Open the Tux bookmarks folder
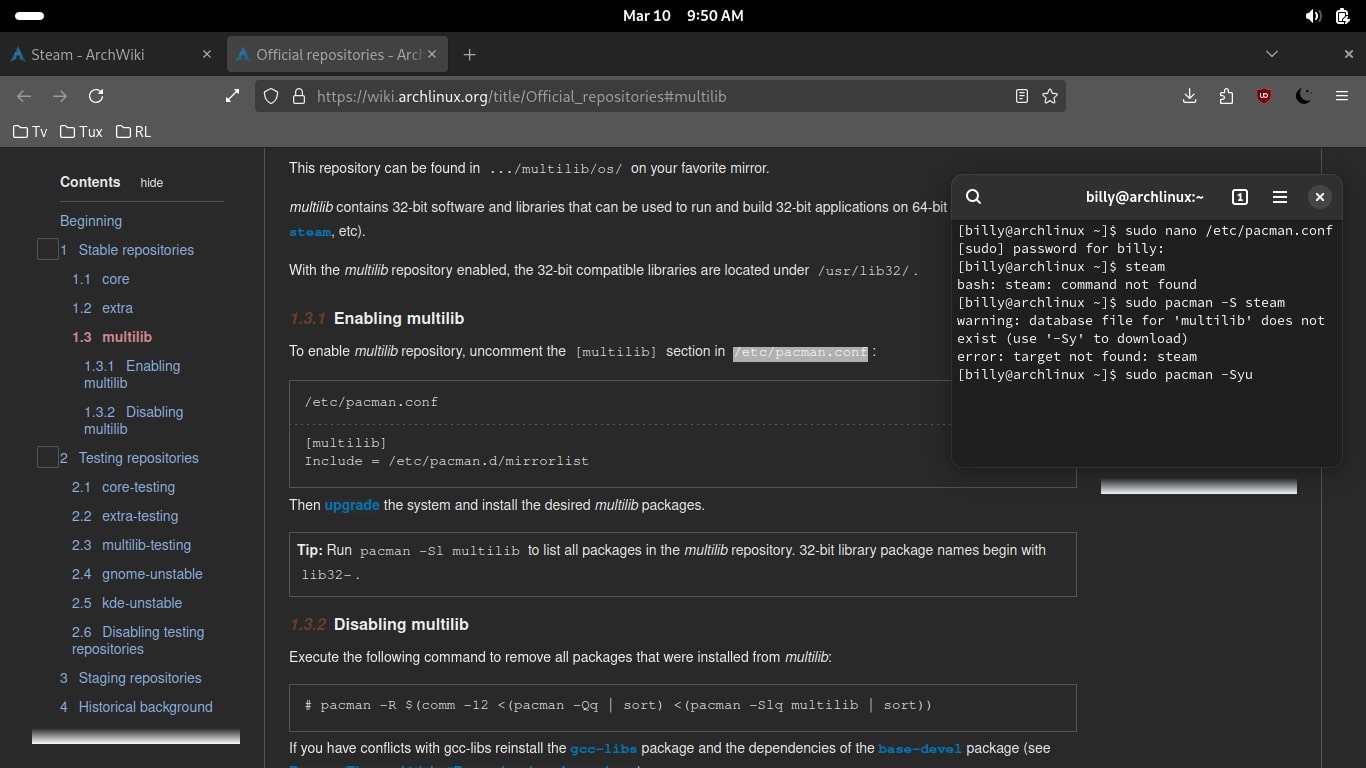Viewport: 1366px width, 768px height. pyautogui.click(x=81, y=131)
